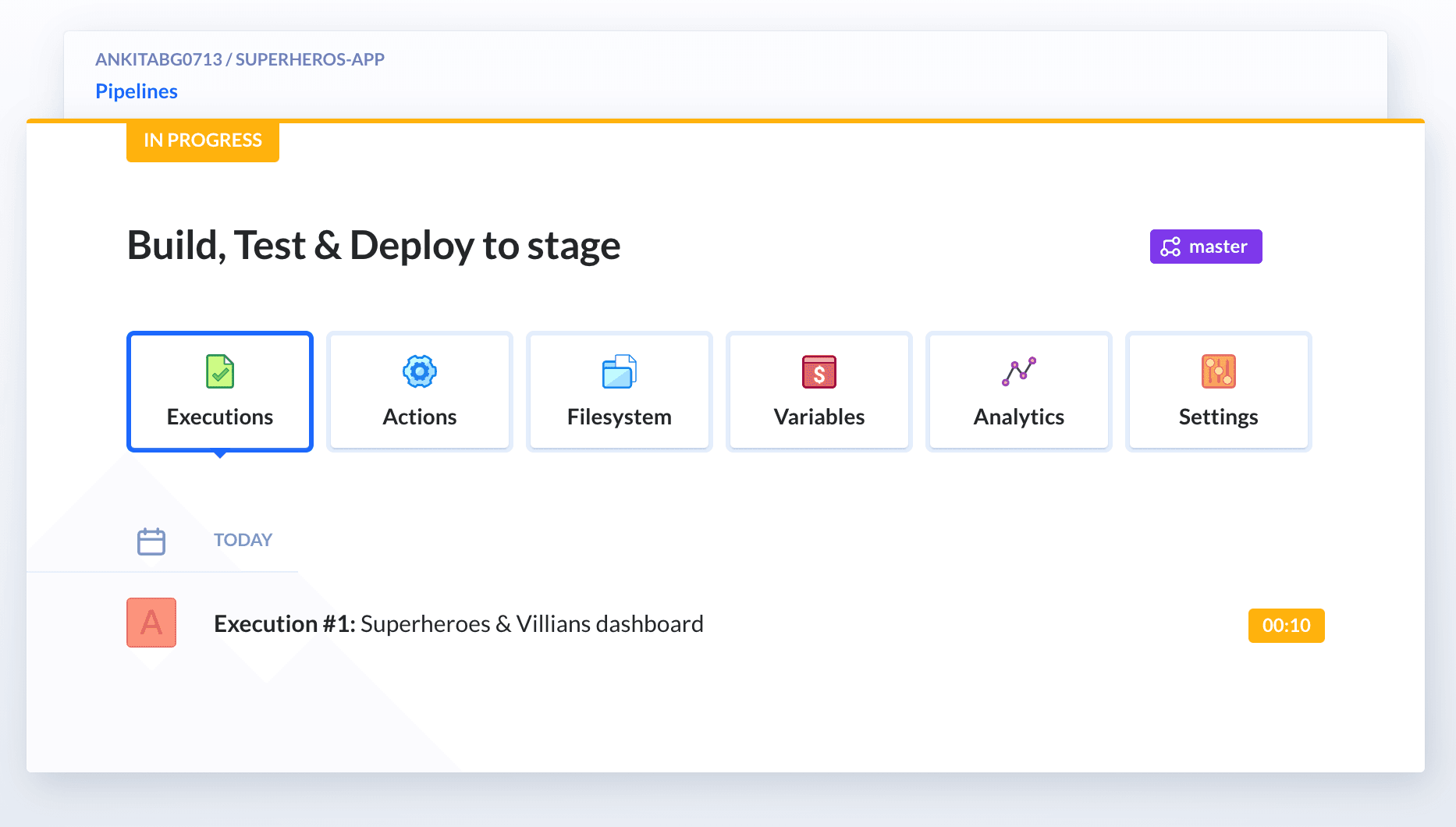Open Execution #1 Superheroes & Villians dashboard
Image resolution: width=1456 pixels, height=827 pixels.
tap(459, 624)
